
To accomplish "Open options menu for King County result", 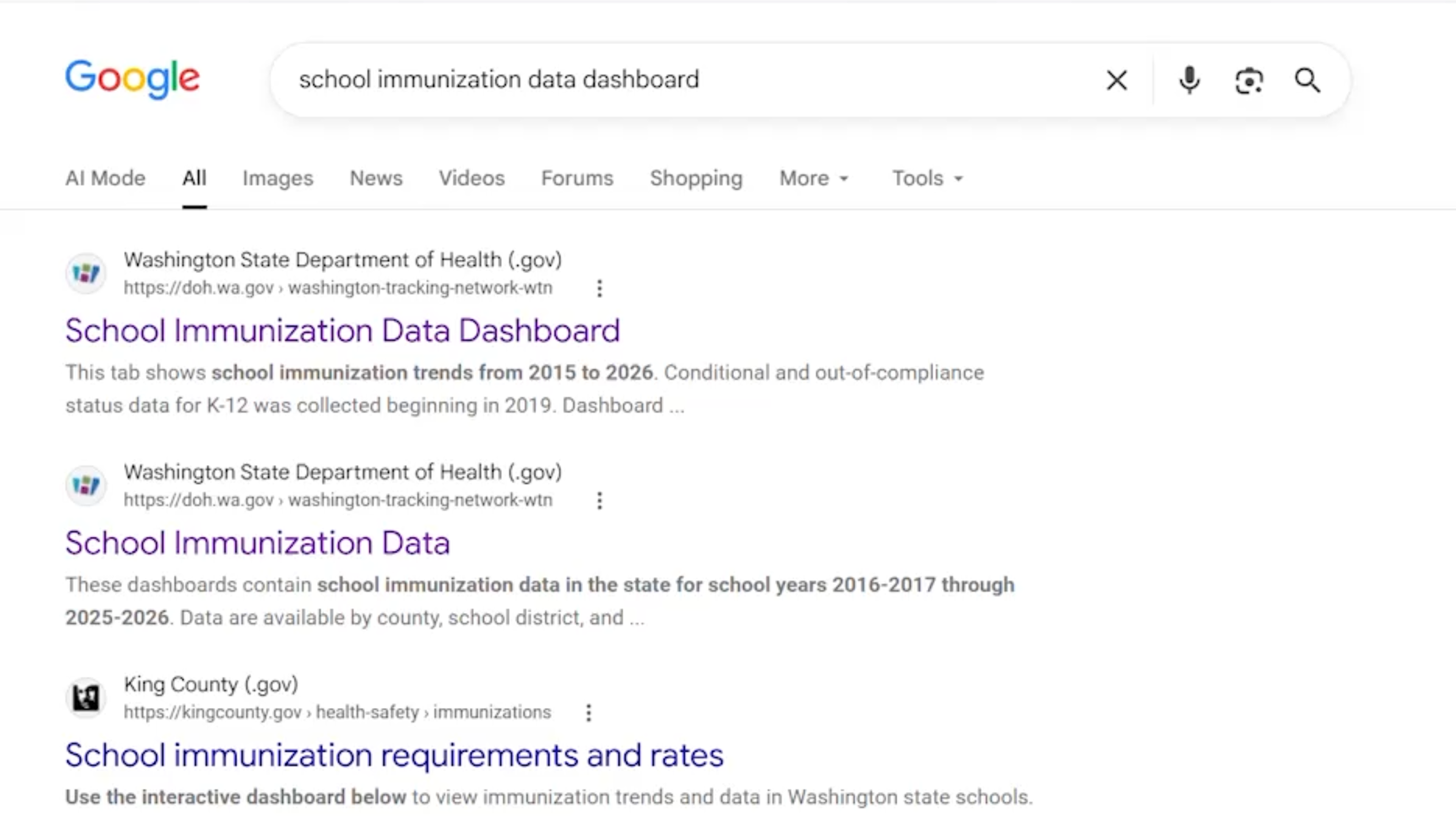I will click(x=588, y=712).
